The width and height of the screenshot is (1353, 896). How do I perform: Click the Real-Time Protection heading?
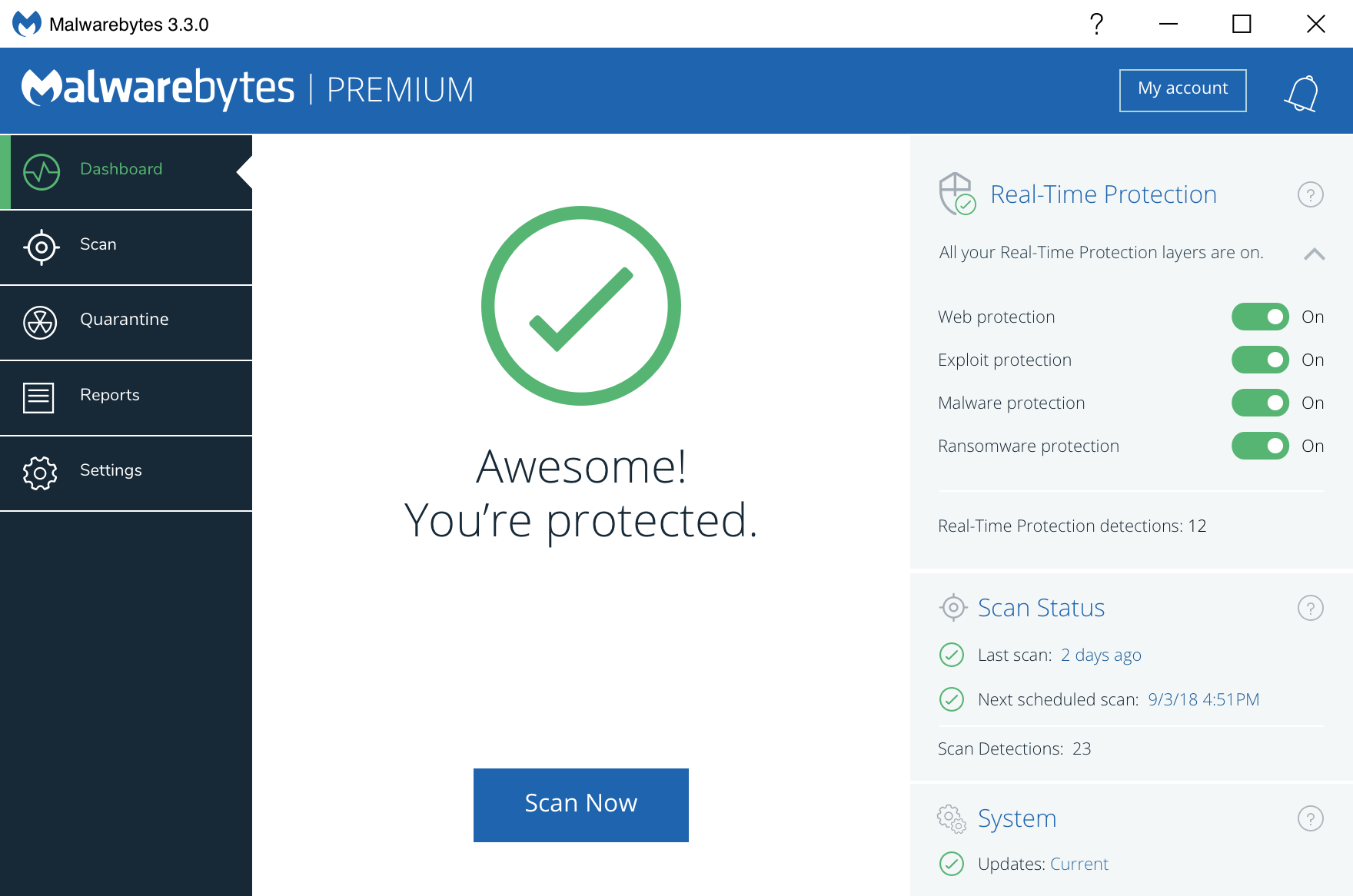coord(1103,194)
